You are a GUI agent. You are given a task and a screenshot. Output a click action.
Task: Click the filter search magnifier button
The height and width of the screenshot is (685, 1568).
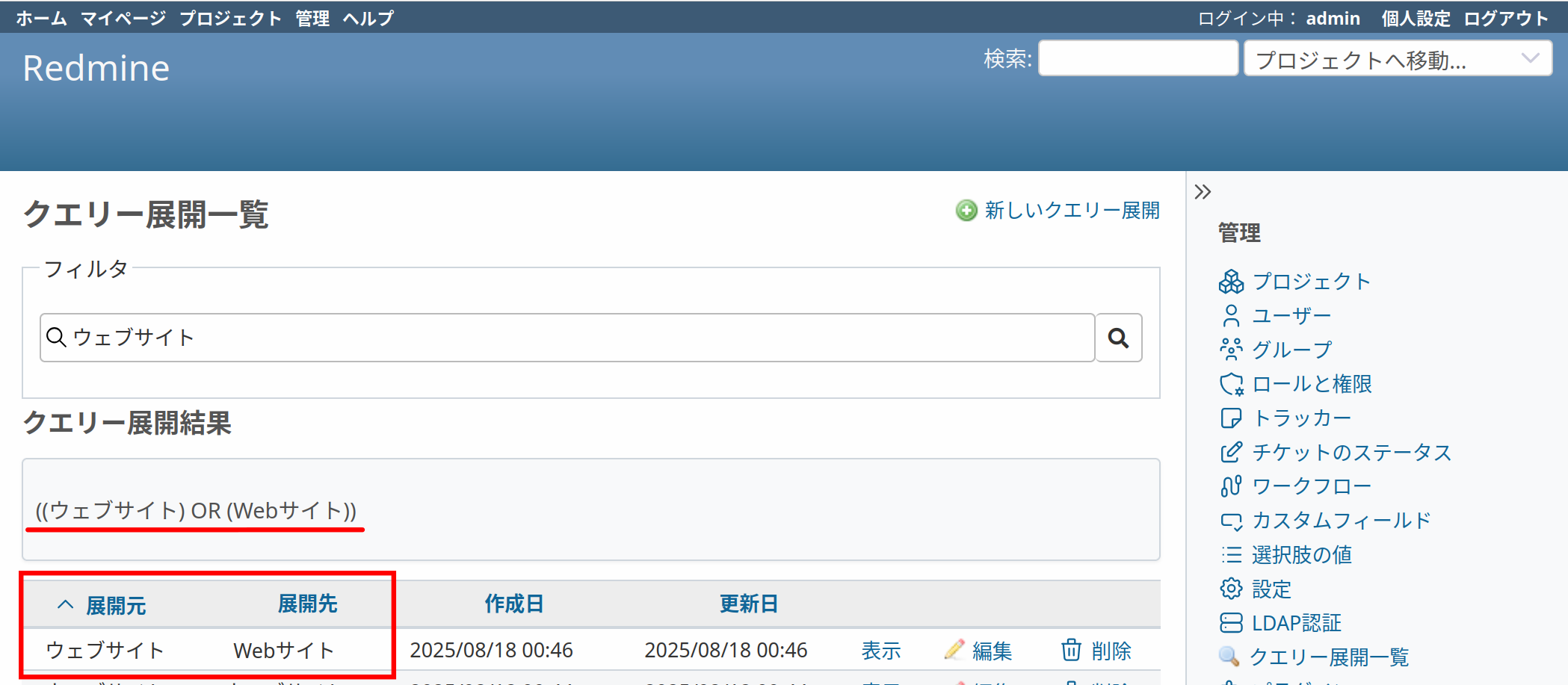pos(1118,338)
